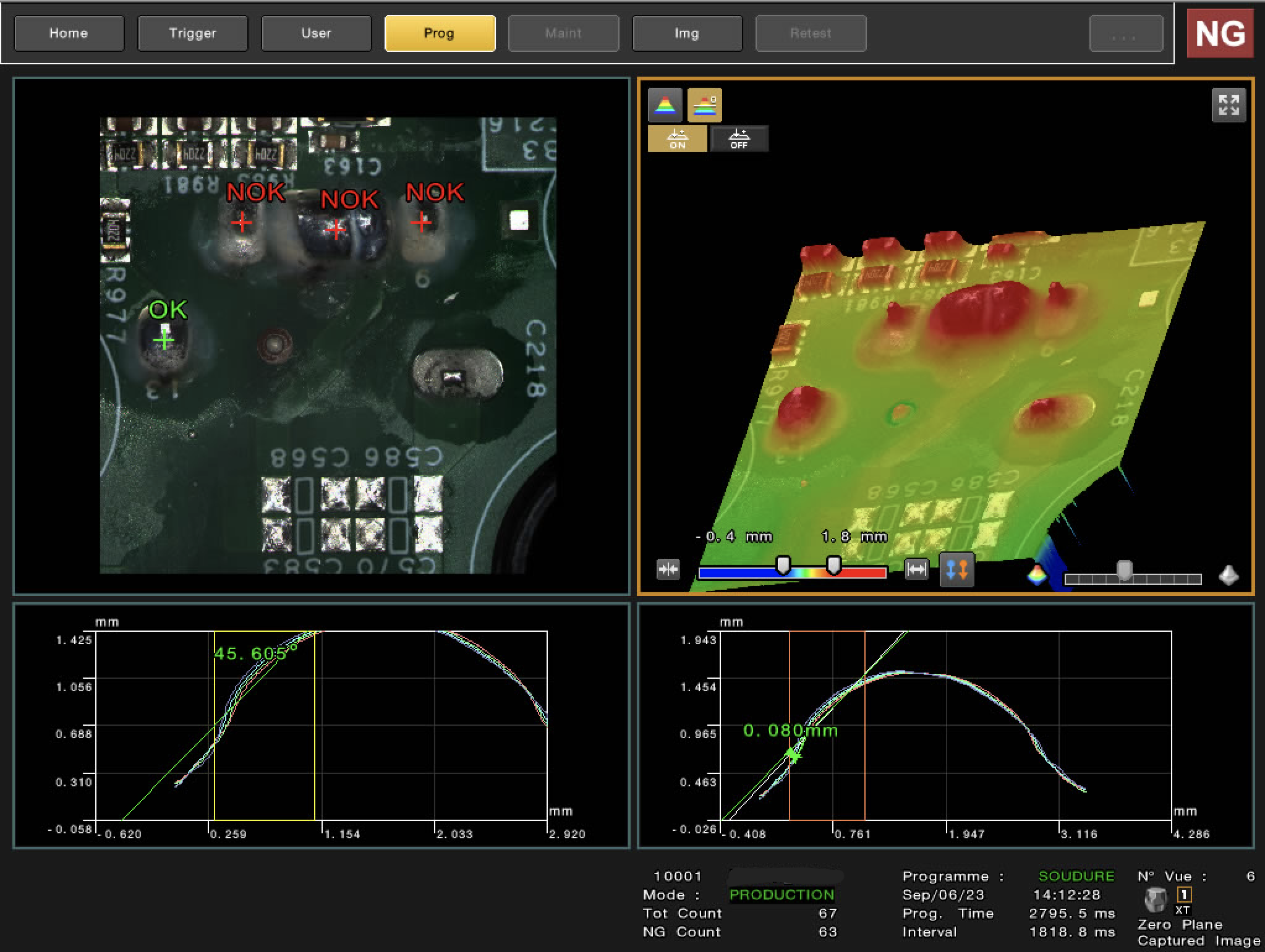
Task: Click the 45.605° angle value in left profile
Action: [255, 653]
